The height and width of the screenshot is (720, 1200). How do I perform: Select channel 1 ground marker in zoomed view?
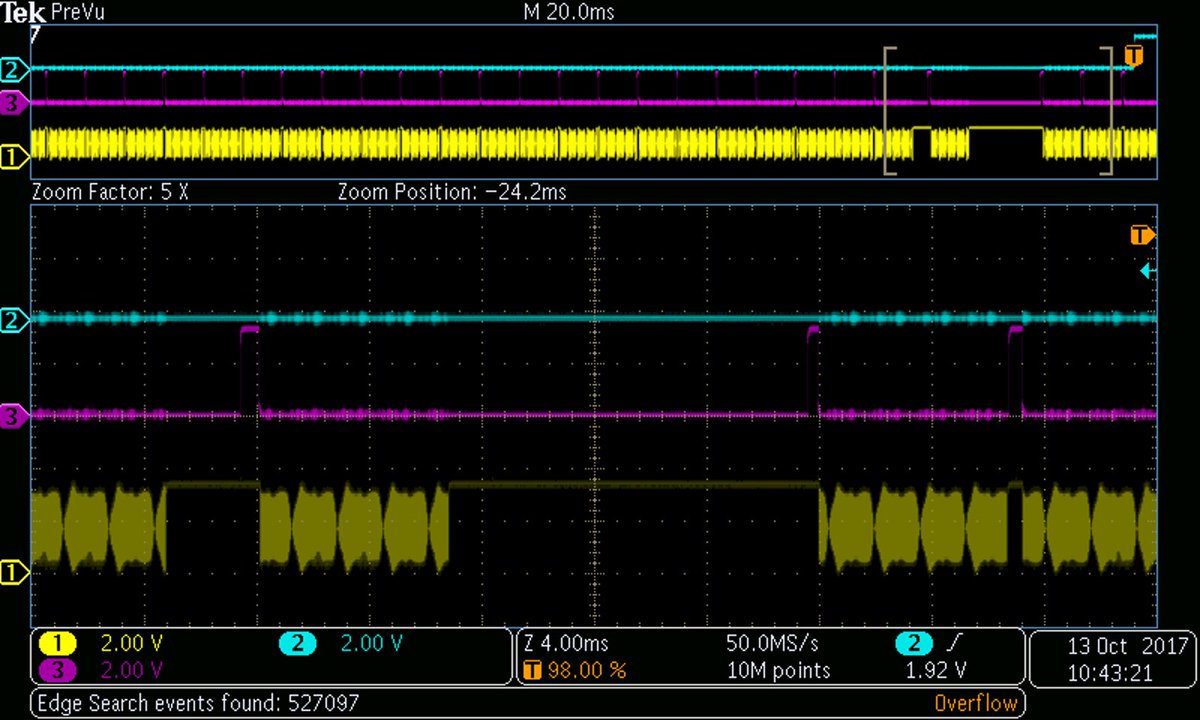[15, 573]
